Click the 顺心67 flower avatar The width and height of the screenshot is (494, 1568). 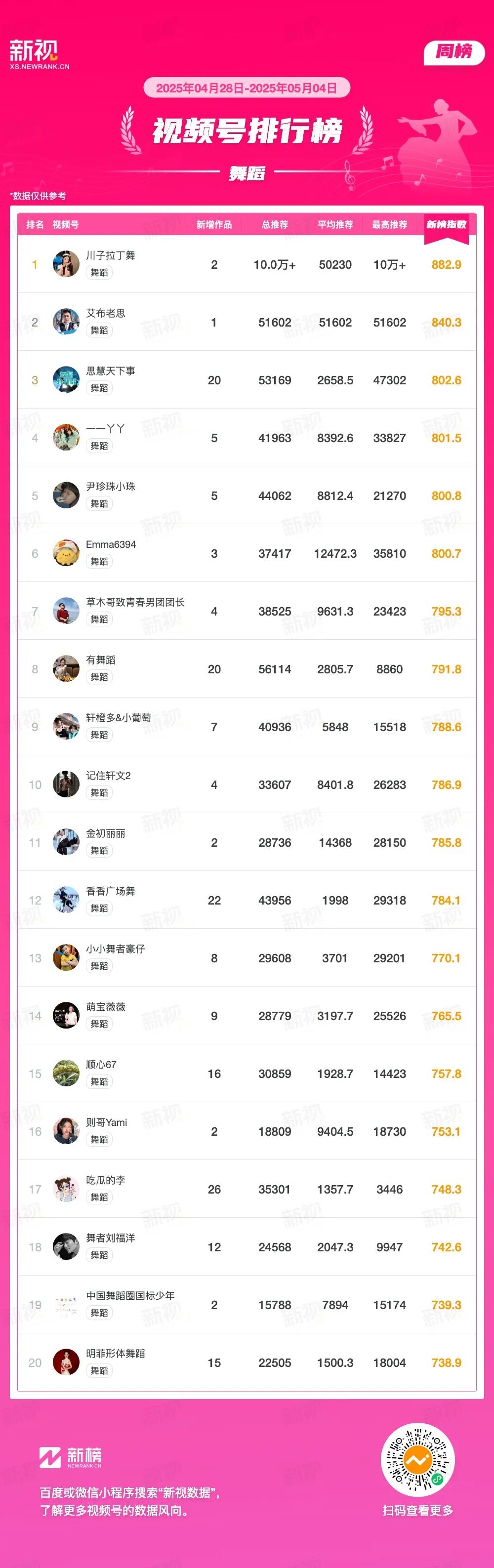point(66,1073)
